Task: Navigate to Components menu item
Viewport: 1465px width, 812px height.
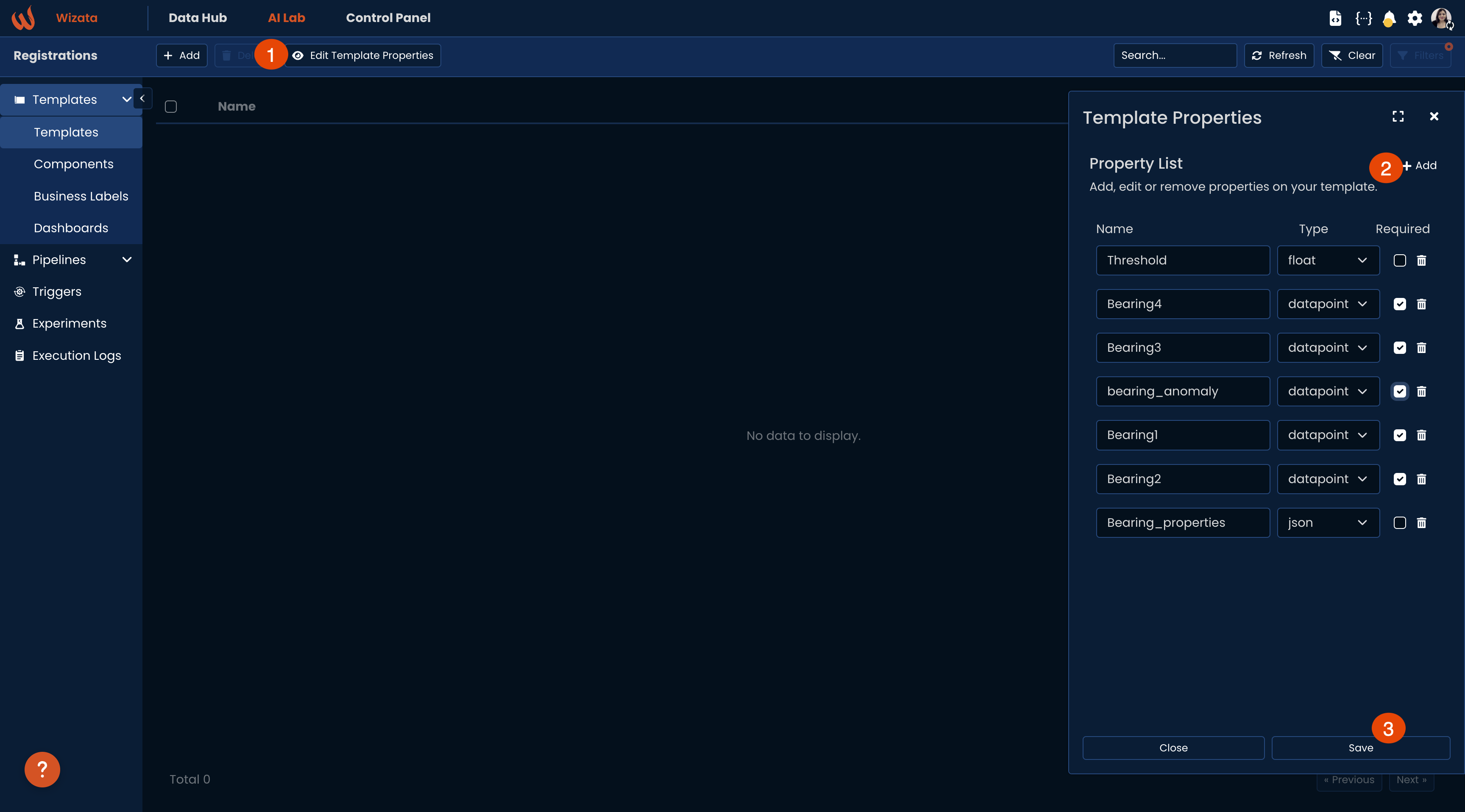Action: [73, 163]
